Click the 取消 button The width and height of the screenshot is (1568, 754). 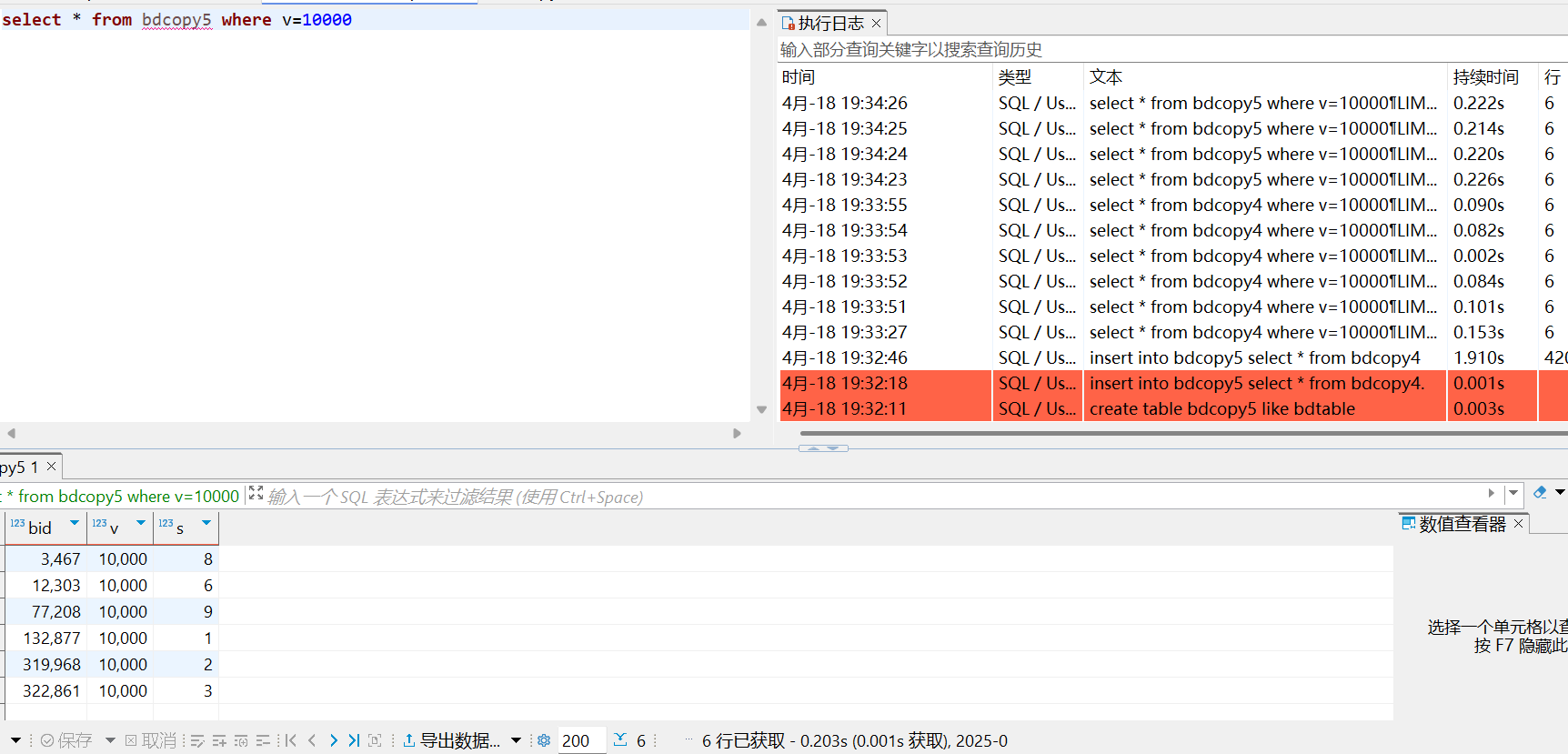pos(150,740)
